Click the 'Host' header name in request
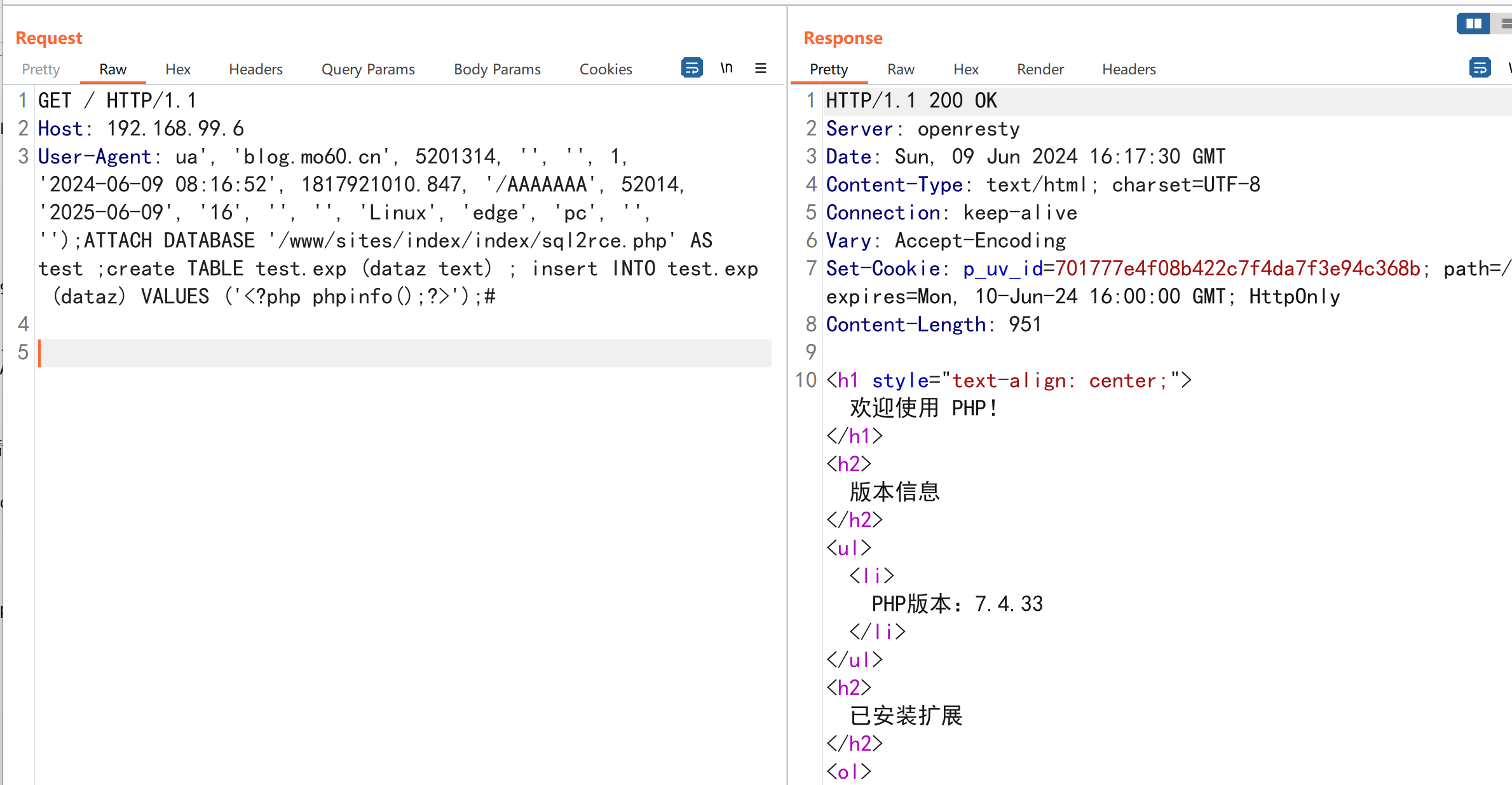Viewport: 1512px width, 785px height. (x=60, y=128)
